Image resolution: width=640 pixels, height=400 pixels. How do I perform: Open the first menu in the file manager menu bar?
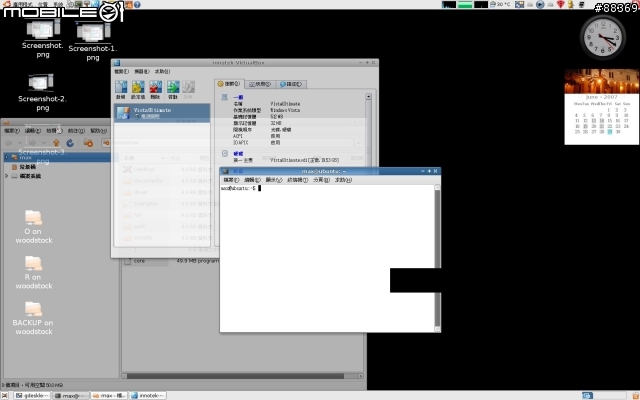click(x=11, y=131)
